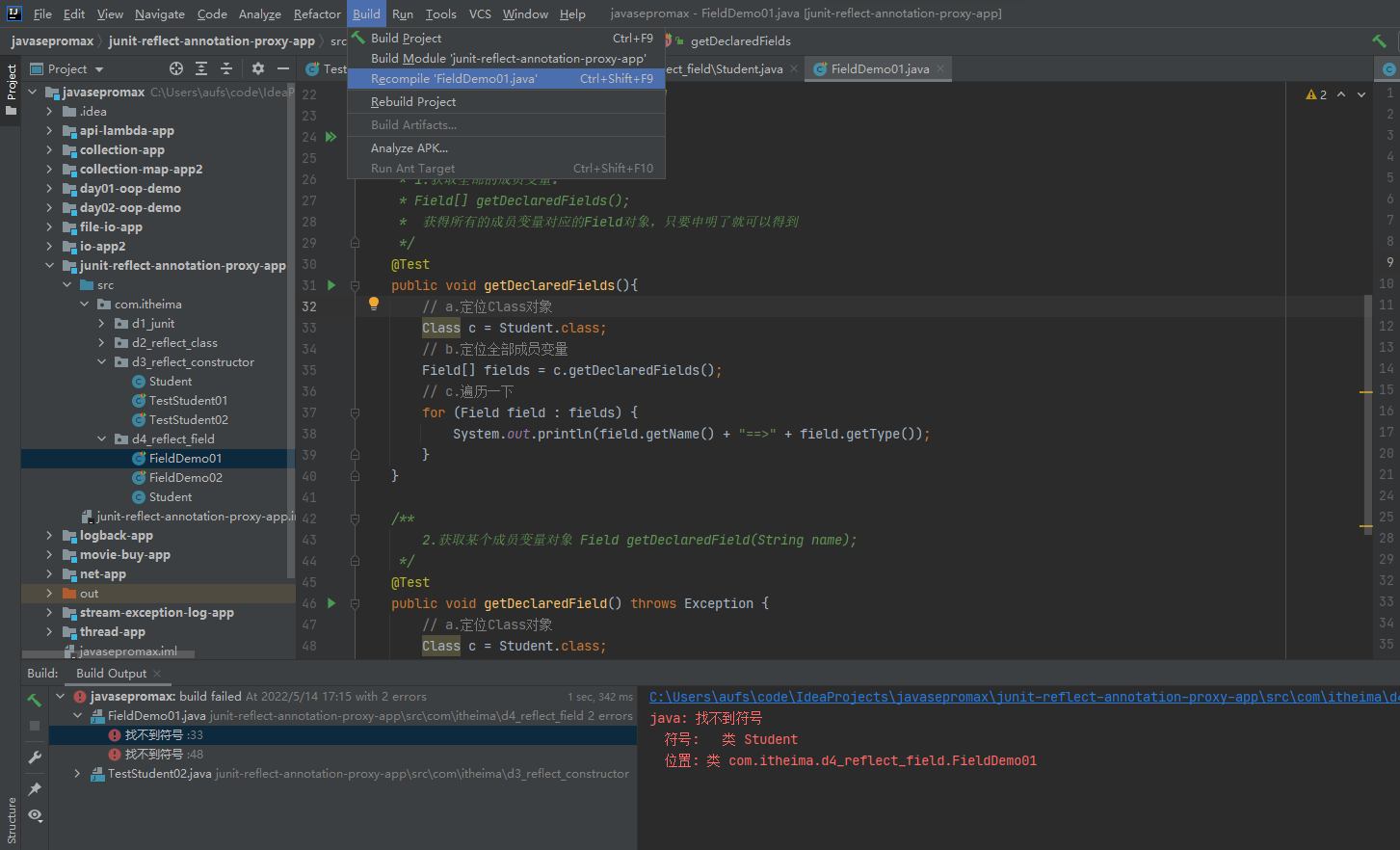The image size is (1400, 850).
Task: Collapse the d3_reflect_constructor package
Action: pos(102,362)
